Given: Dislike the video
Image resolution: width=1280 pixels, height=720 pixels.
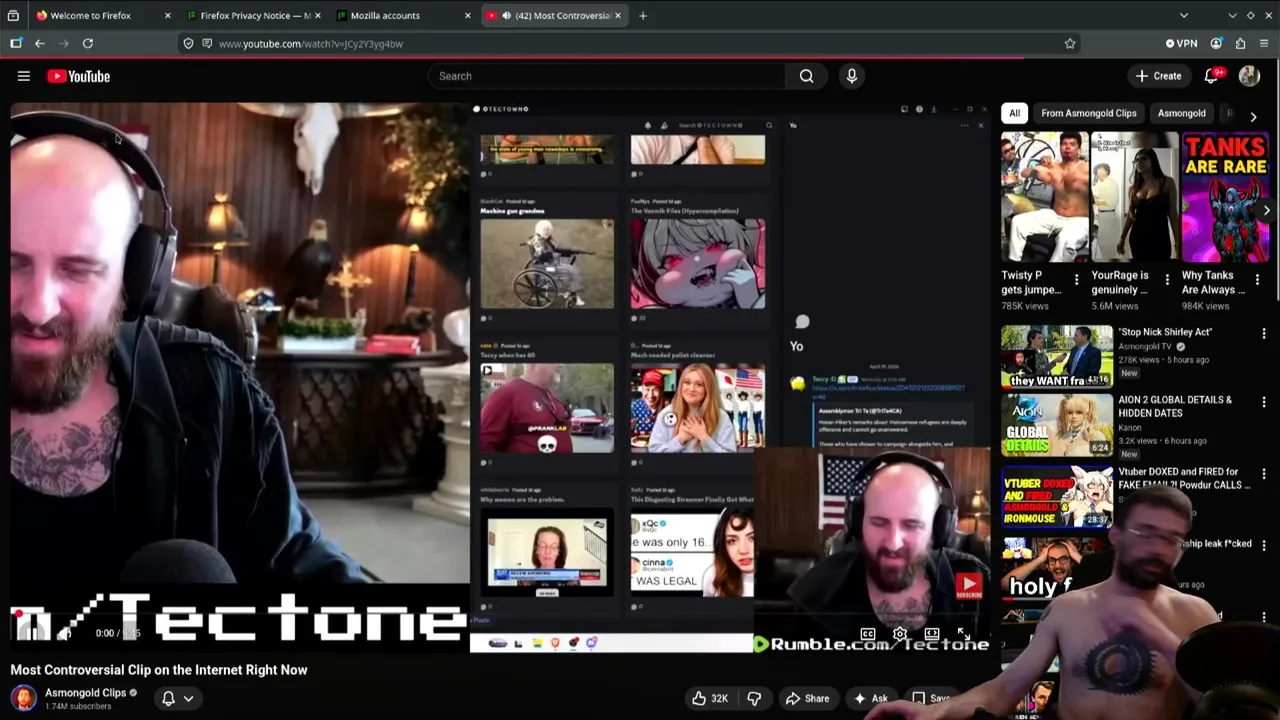Looking at the screenshot, I should (755, 698).
